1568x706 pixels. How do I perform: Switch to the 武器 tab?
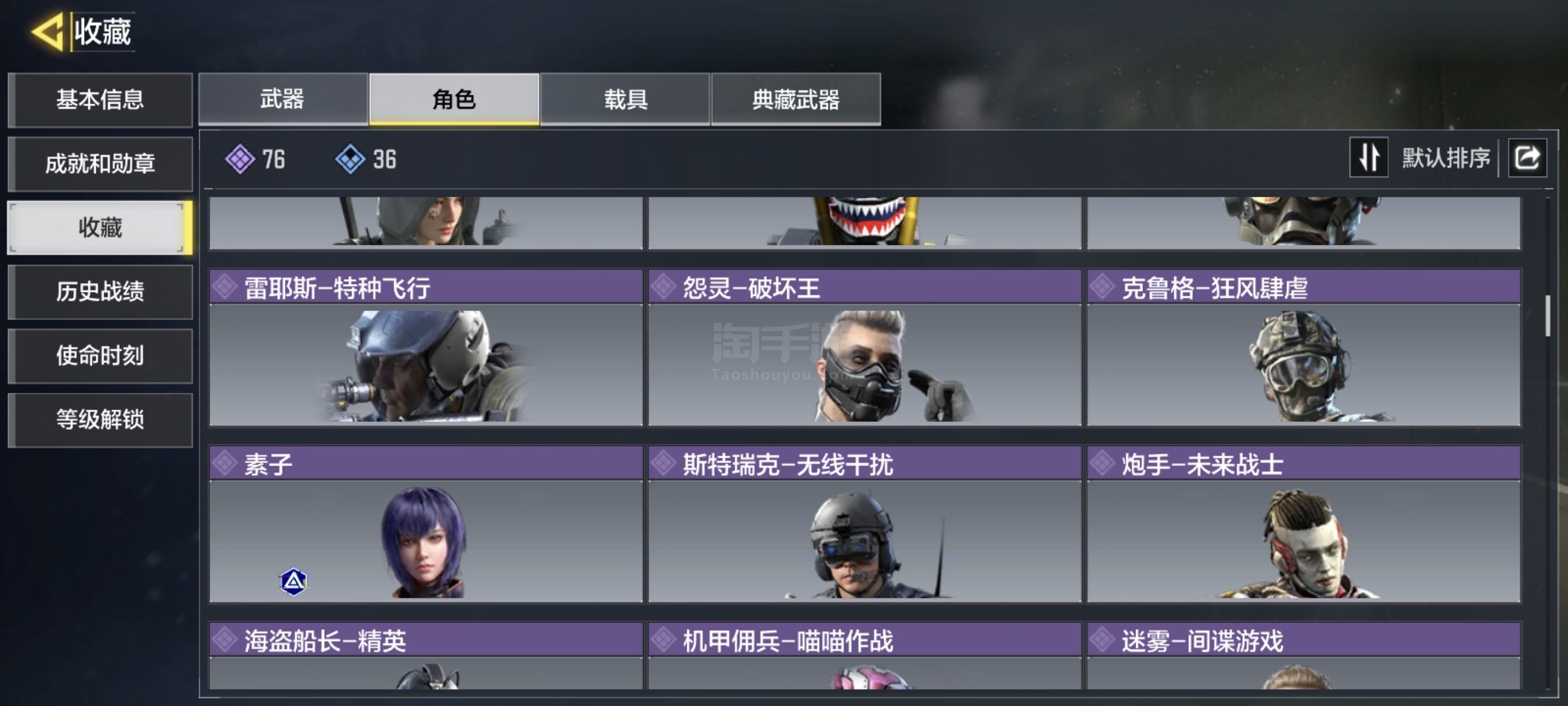[283, 99]
